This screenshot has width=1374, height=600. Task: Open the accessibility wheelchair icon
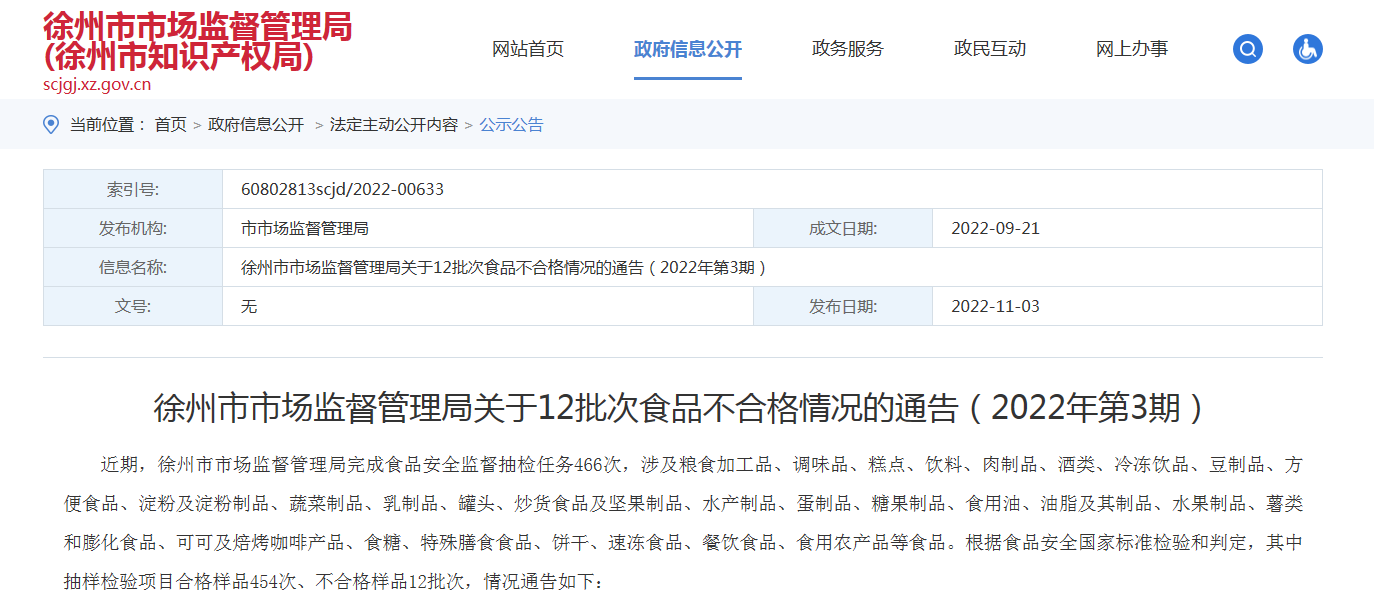tap(1308, 49)
